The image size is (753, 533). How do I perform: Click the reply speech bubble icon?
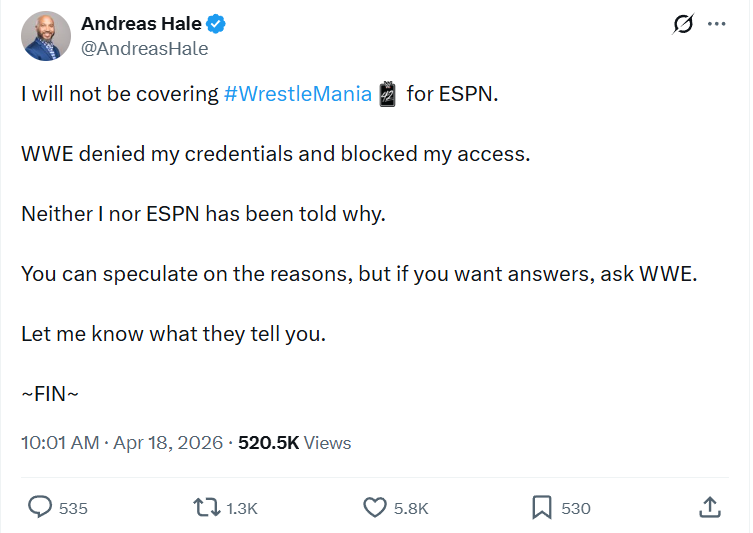pyautogui.click(x=40, y=507)
